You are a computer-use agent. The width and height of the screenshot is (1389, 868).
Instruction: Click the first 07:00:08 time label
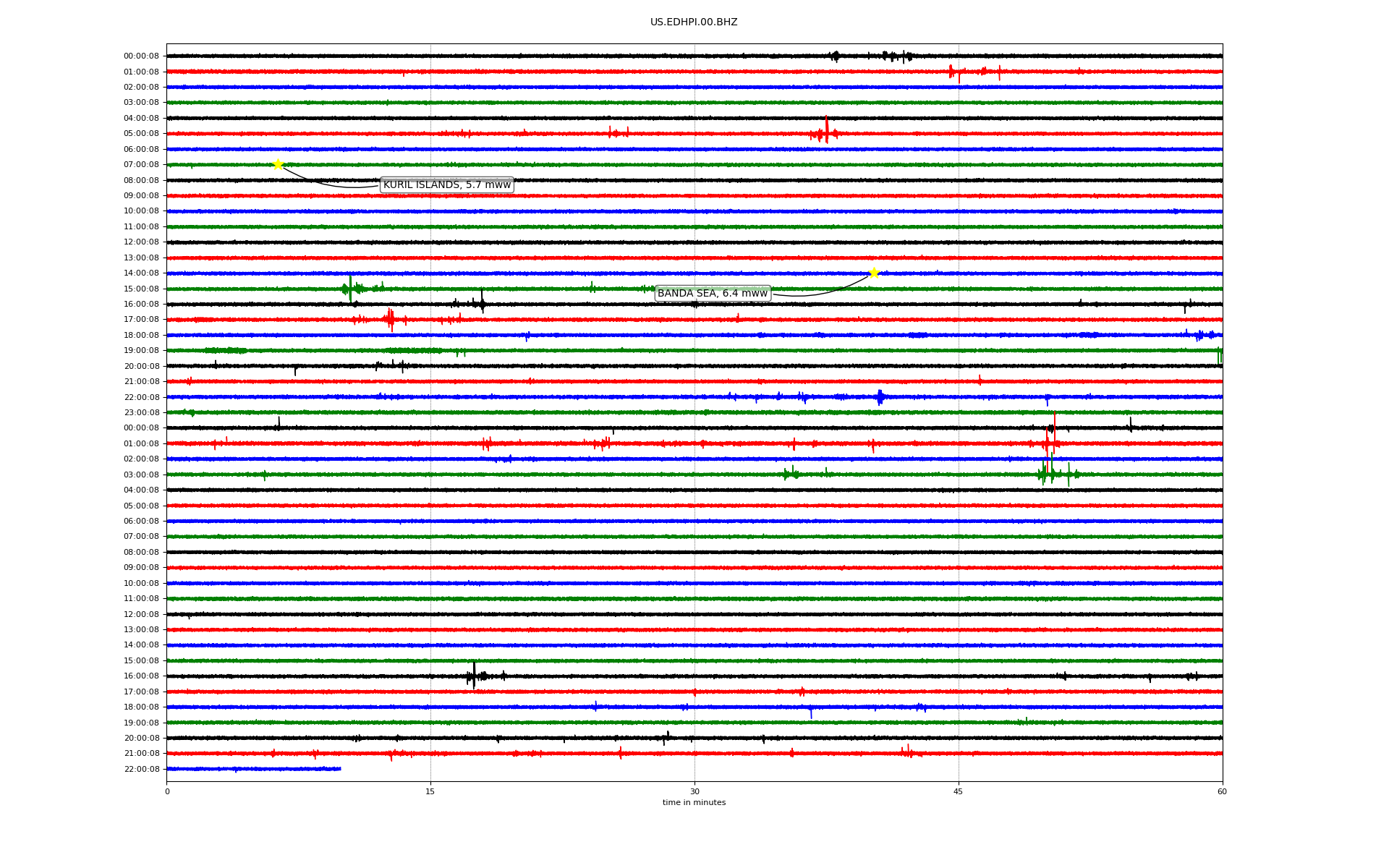tap(141, 165)
